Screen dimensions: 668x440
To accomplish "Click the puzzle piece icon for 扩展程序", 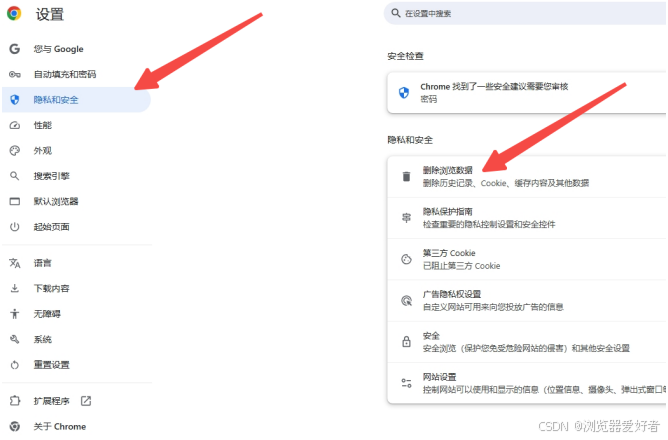I will coord(14,401).
